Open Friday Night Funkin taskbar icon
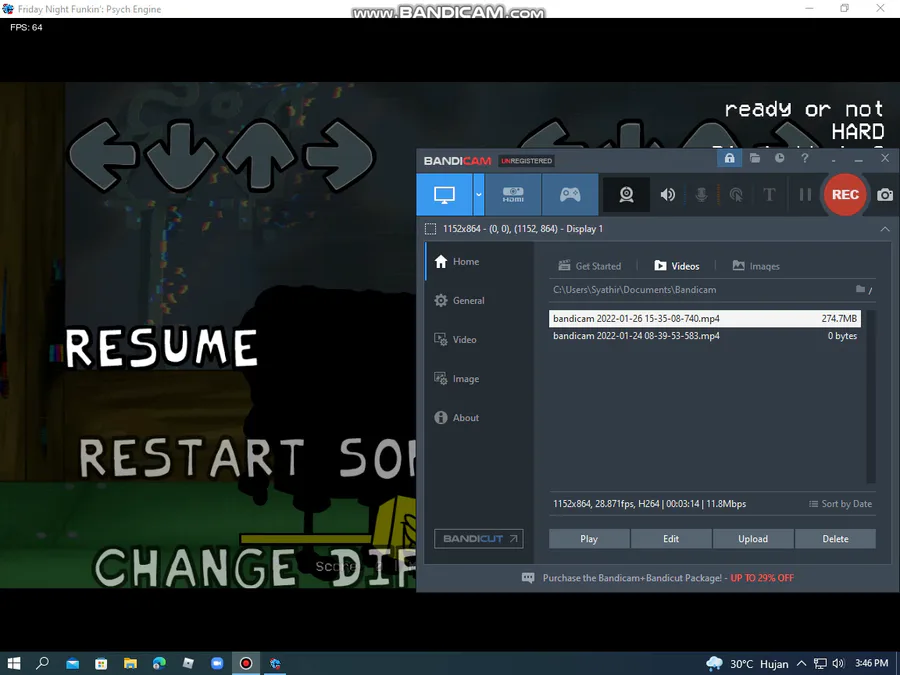 pos(275,664)
